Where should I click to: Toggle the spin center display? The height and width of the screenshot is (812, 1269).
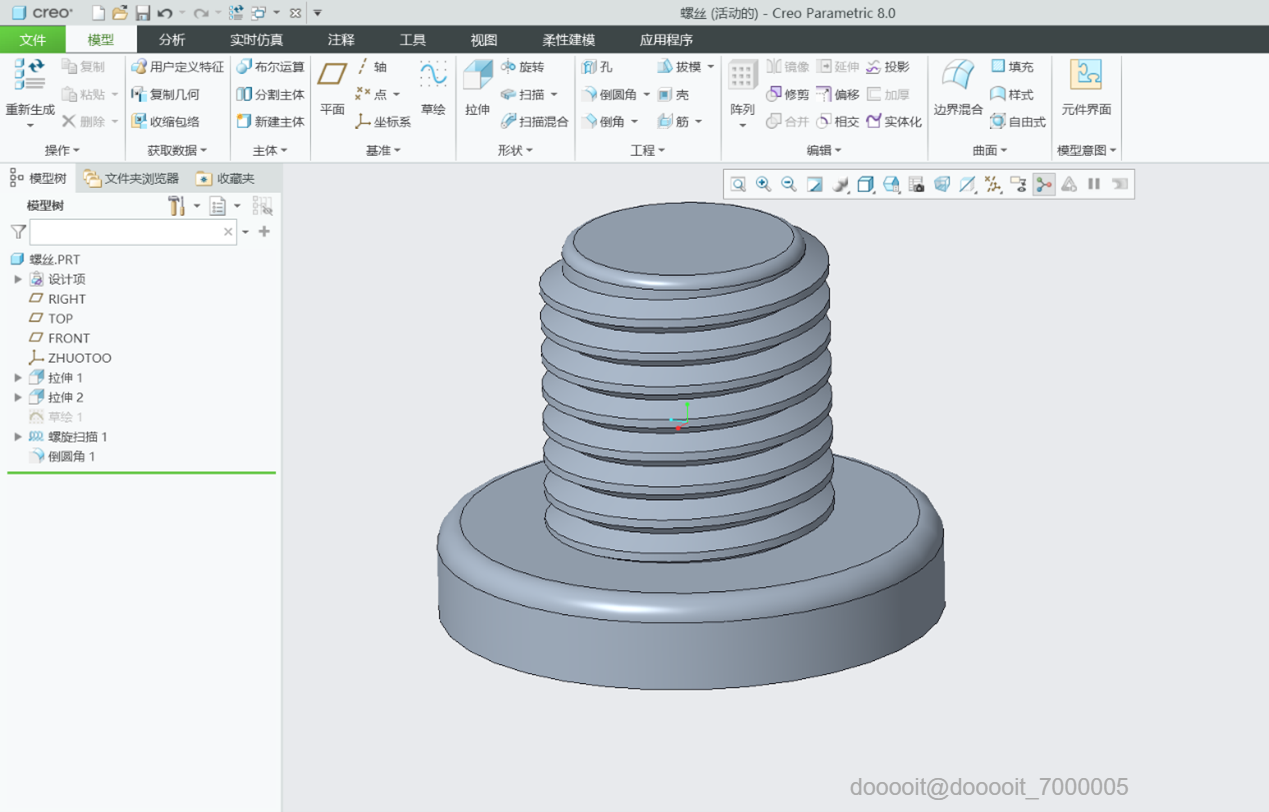1044,184
